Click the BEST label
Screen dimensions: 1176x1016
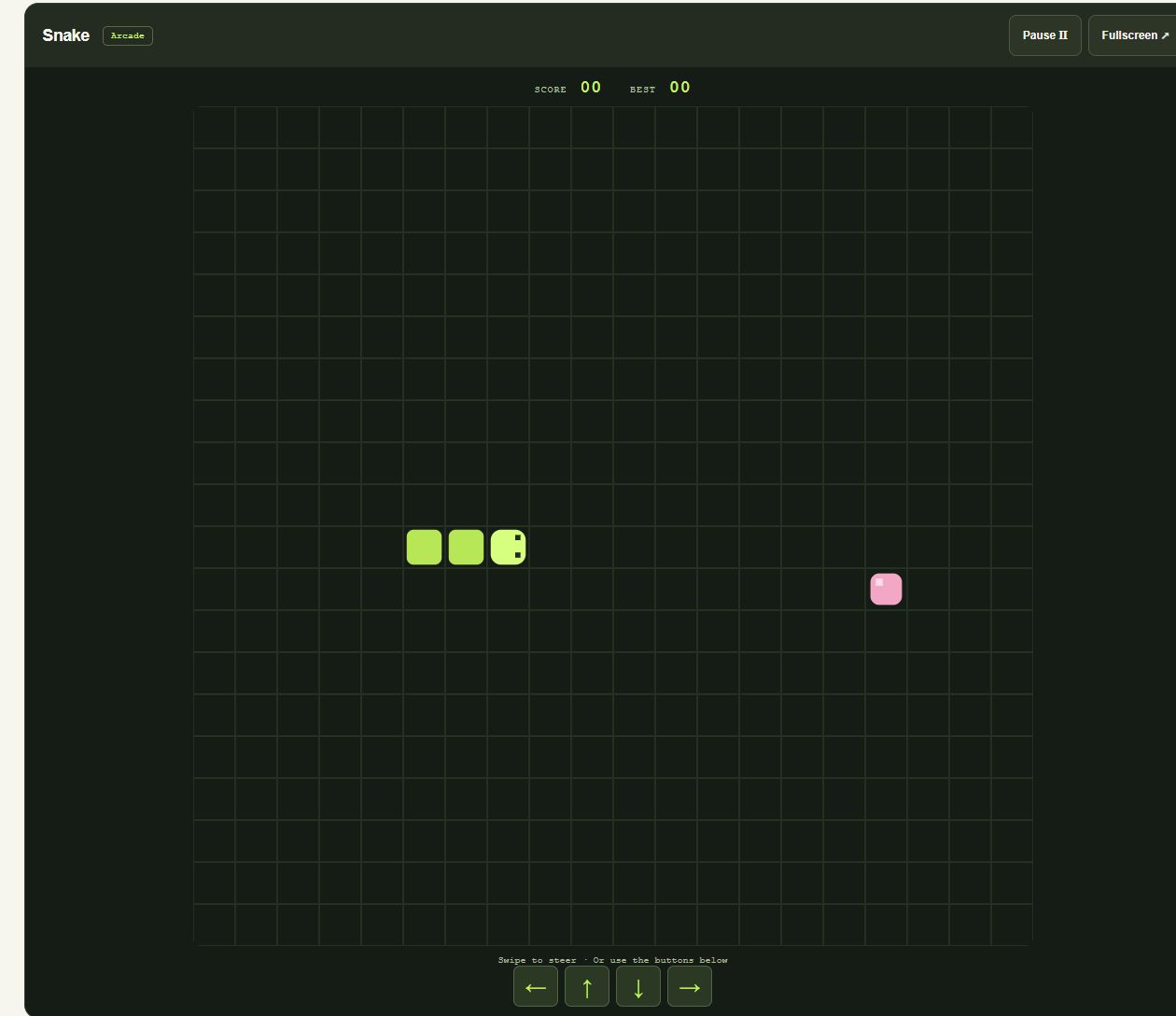(x=643, y=90)
